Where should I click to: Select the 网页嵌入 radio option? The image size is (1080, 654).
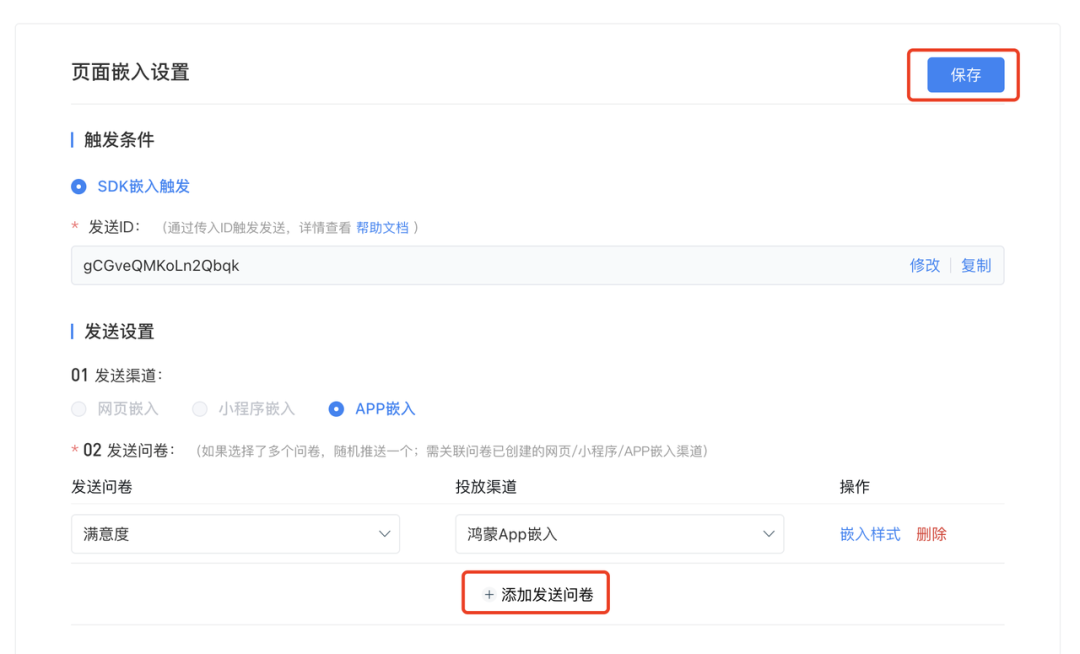79,409
